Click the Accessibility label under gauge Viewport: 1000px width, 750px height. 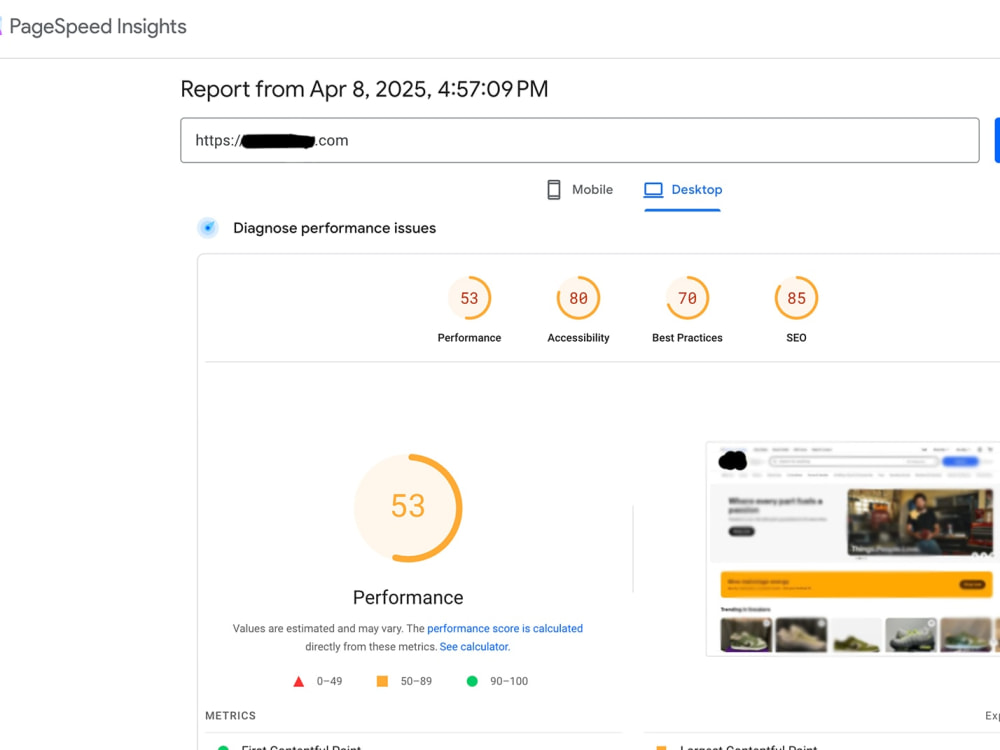578,338
